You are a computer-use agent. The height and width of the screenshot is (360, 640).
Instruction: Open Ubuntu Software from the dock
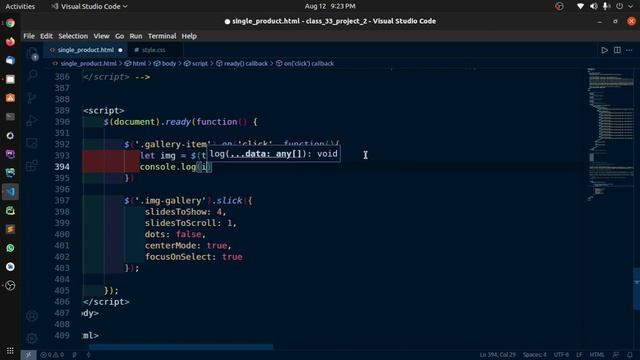[x=10, y=98]
